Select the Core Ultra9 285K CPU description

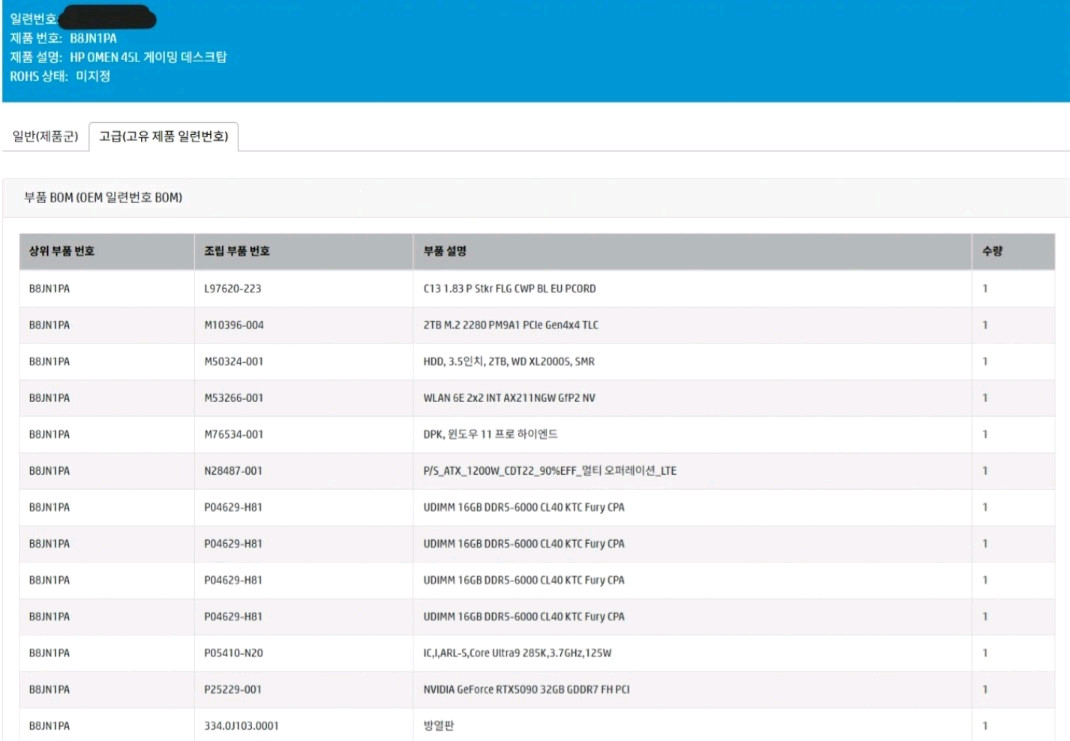(517, 653)
